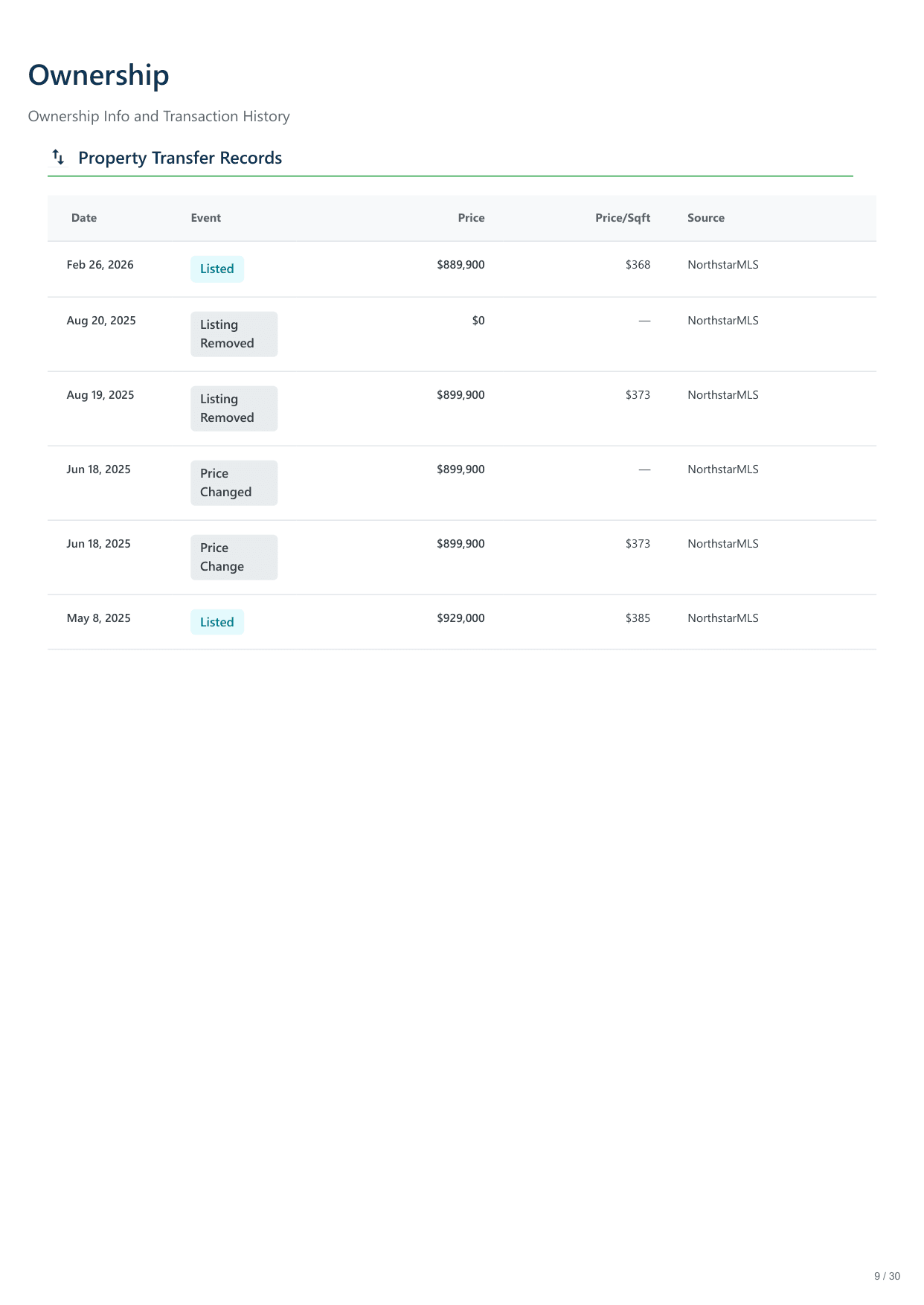Click the Price Changed badge
This screenshot has height=1305, width=924.
234,483
